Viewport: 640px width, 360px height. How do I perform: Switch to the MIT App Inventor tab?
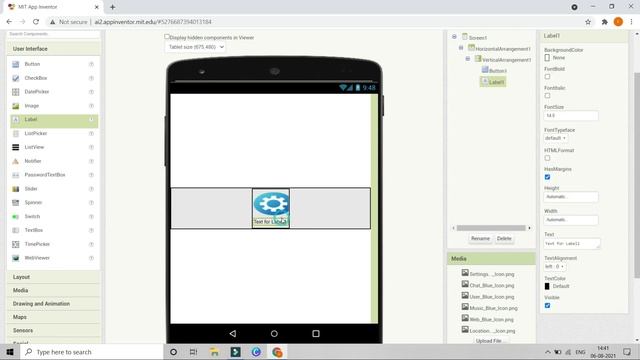(54, 7)
